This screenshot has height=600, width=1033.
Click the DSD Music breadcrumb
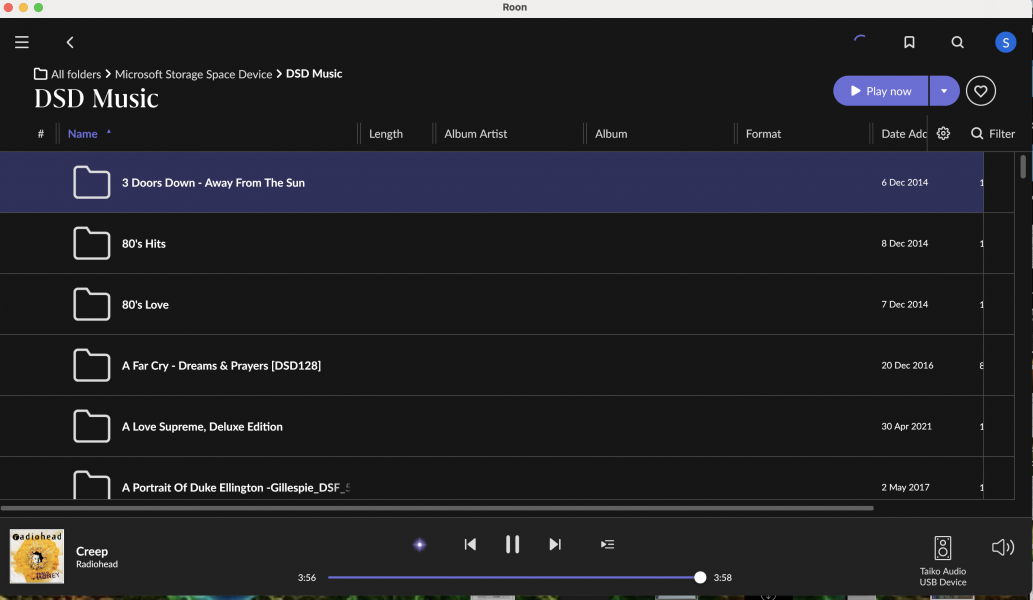(x=314, y=73)
